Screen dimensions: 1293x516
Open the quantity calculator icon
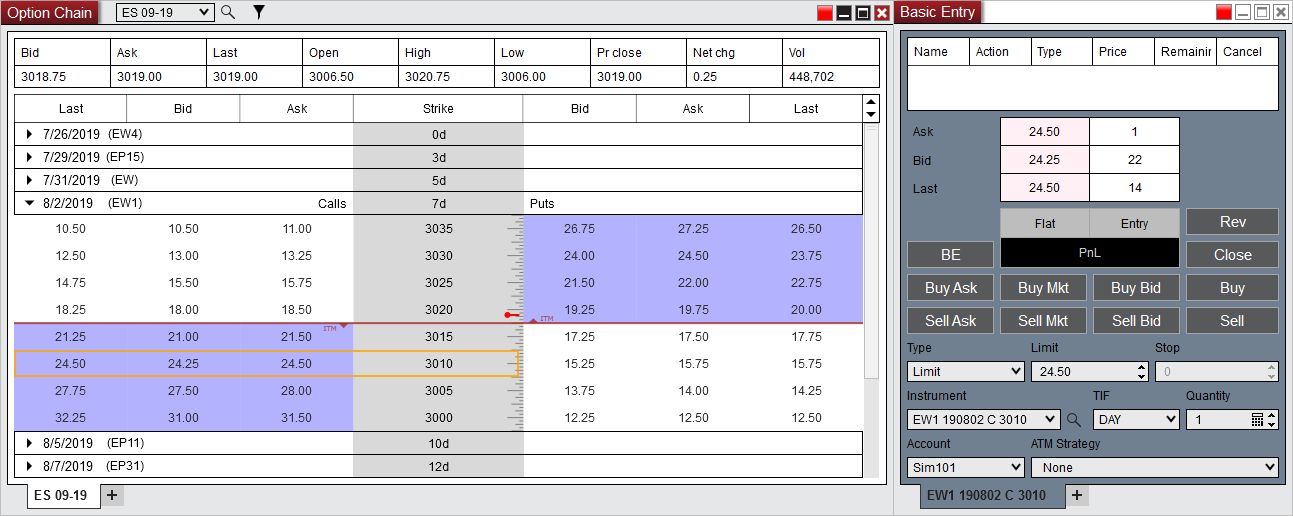1257,420
